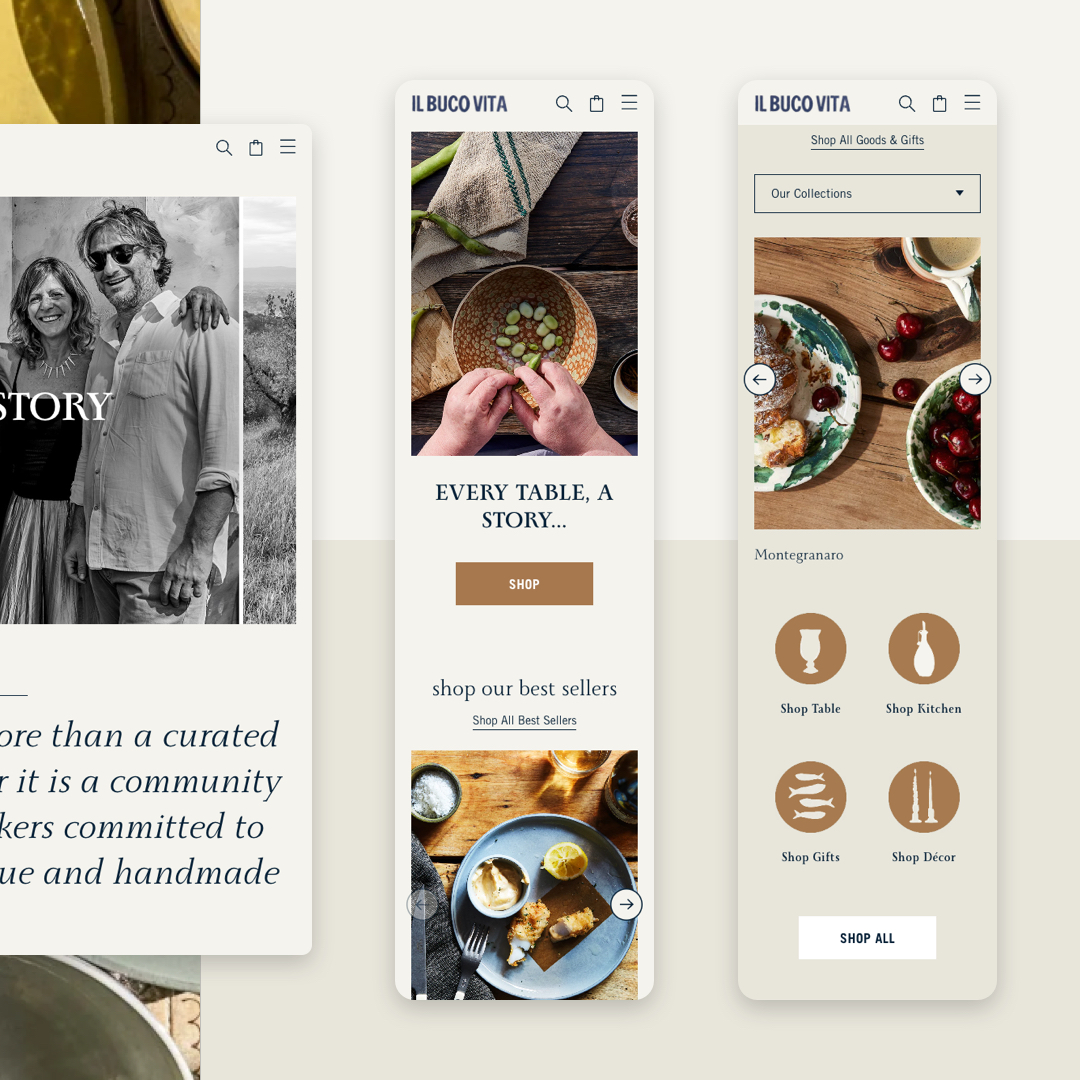This screenshot has width=1080, height=1080.
Task: Select the Shop Gifts fish icon
Action: (x=811, y=797)
